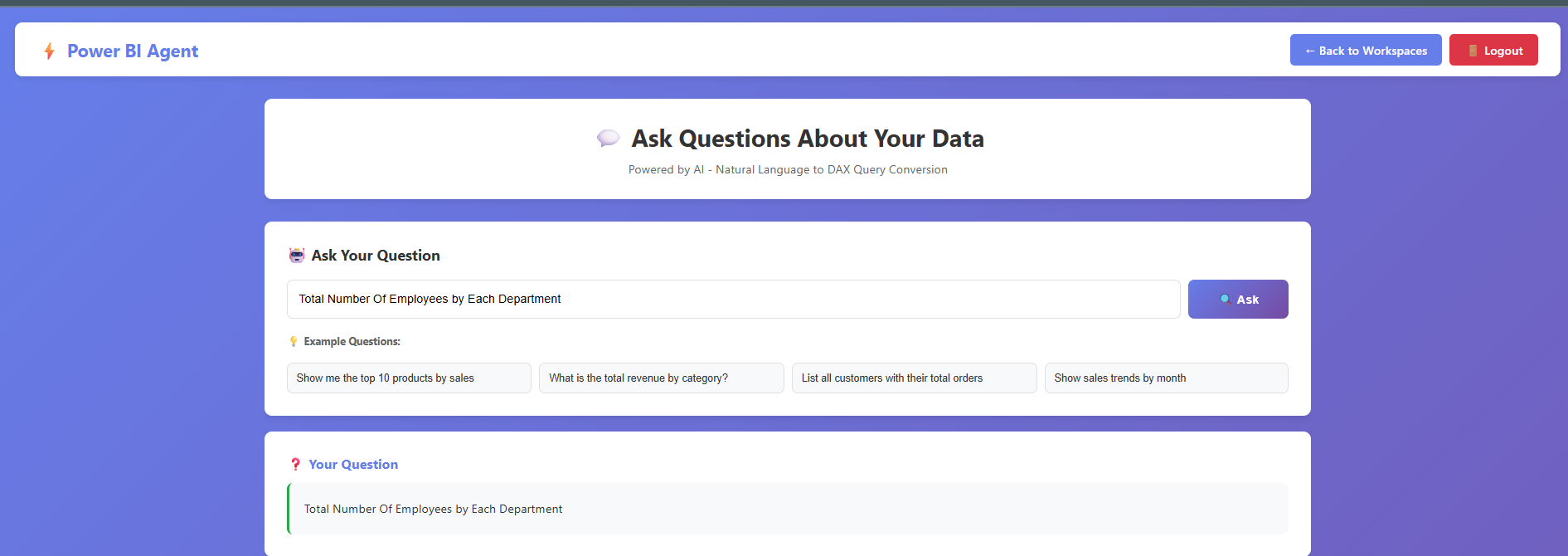Select the 'Powered by AI' subtitle text
1568x556 pixels.
point(788,169)
